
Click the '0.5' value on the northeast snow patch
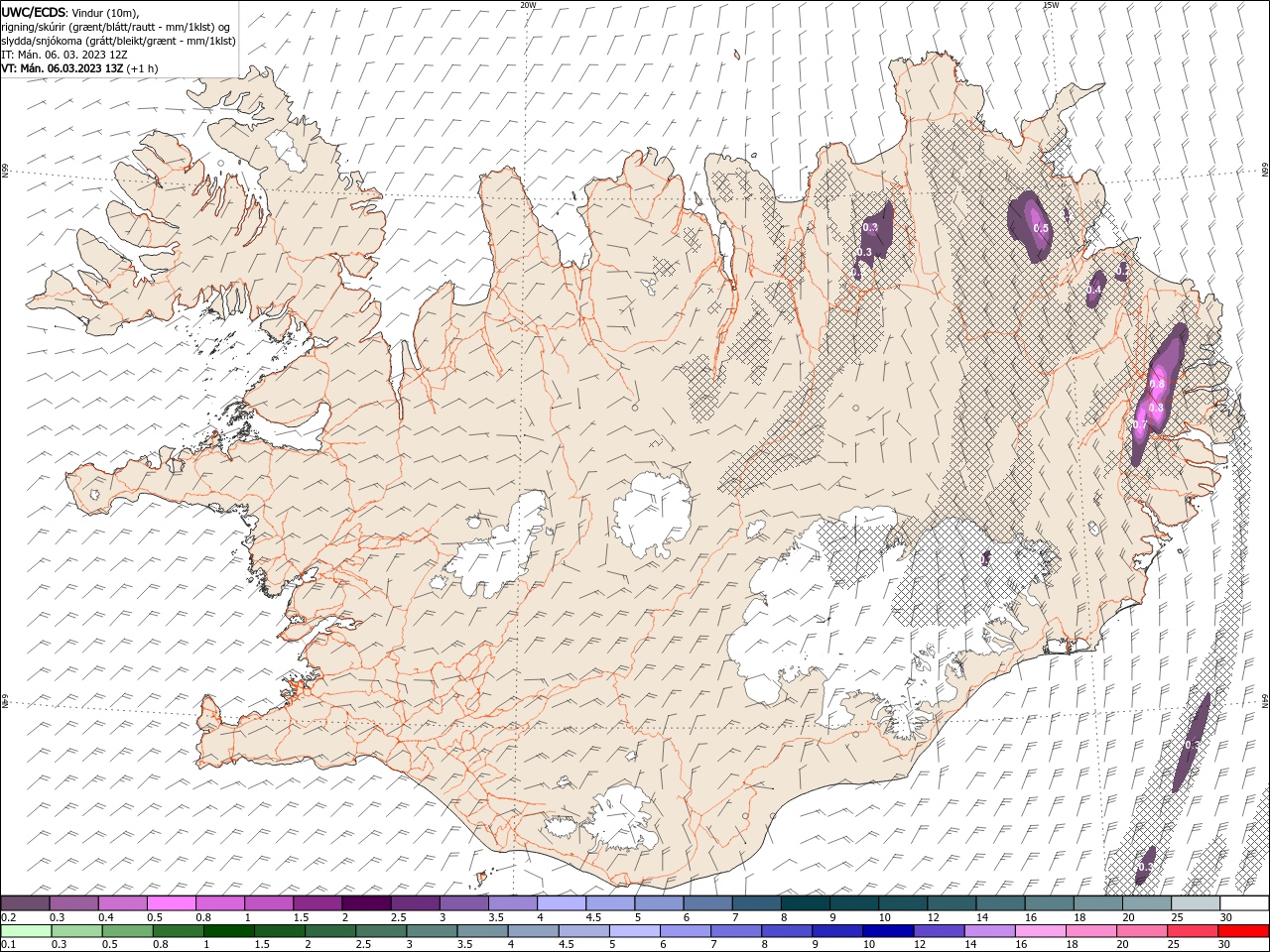pos(1041,228)
